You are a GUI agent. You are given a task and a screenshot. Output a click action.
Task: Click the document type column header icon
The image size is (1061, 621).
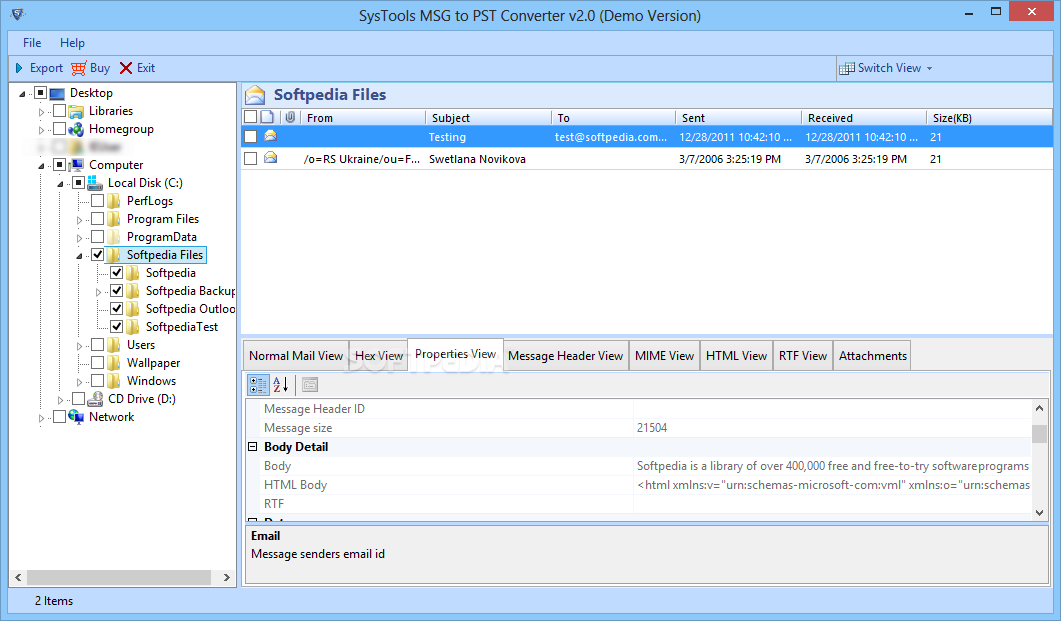(267, 117)
